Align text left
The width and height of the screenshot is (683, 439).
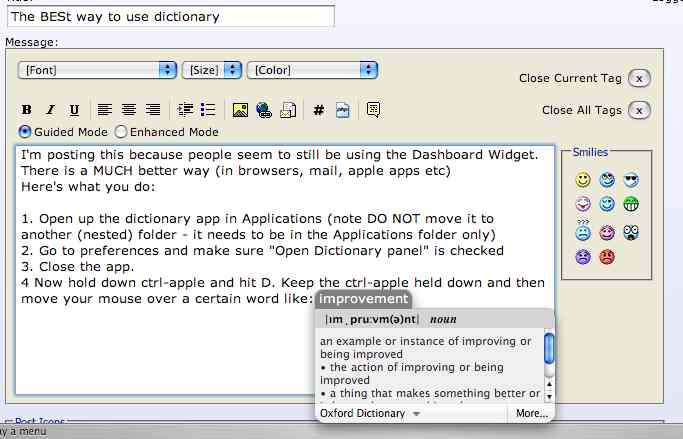click(x=105, y=110)
